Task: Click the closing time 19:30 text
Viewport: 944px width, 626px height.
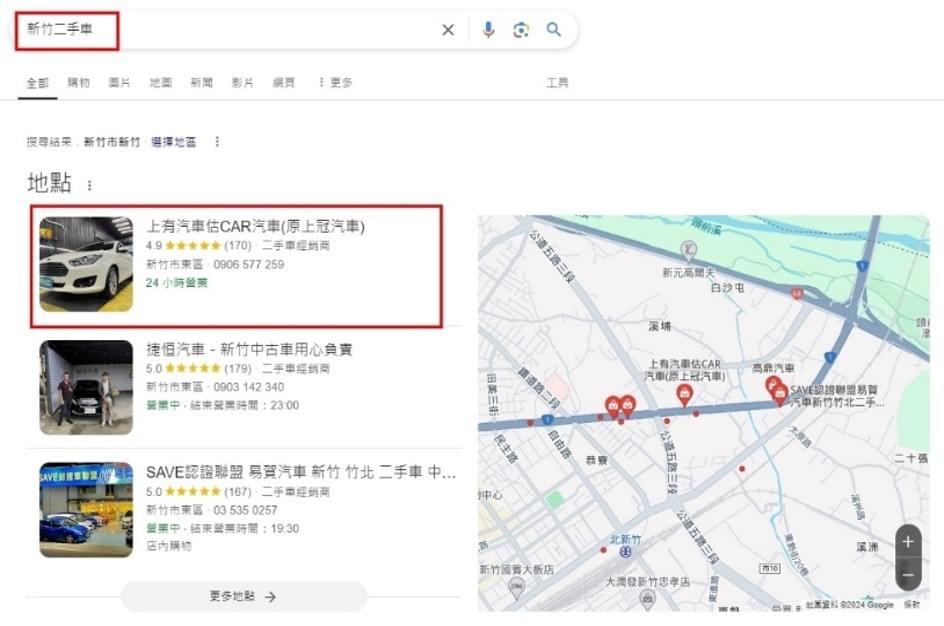Action: (x=284, y=528)
